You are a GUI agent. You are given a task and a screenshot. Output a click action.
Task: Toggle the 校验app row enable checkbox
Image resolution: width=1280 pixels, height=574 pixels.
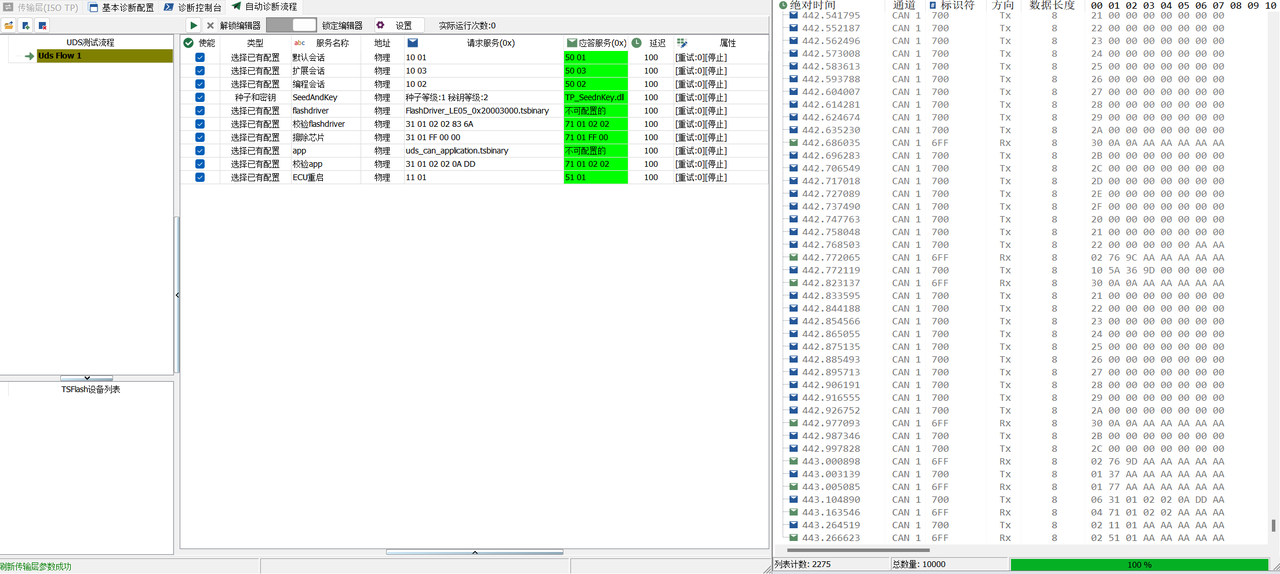[x=200, y=164]
